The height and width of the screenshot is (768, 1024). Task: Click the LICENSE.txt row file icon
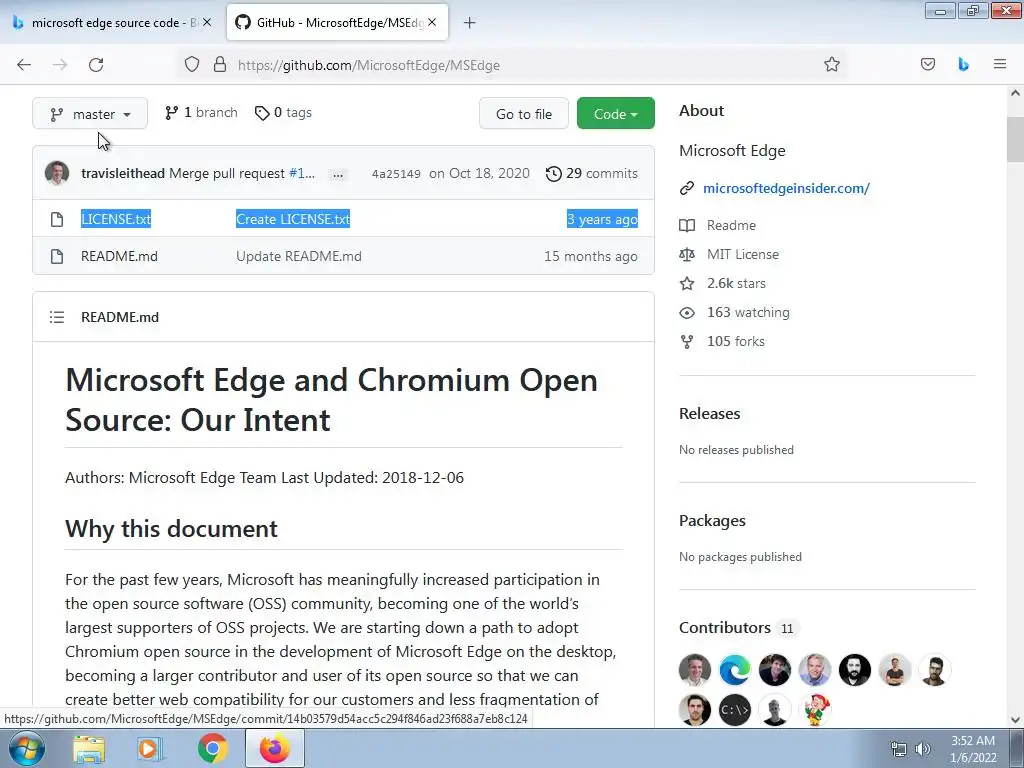(57, 219)
